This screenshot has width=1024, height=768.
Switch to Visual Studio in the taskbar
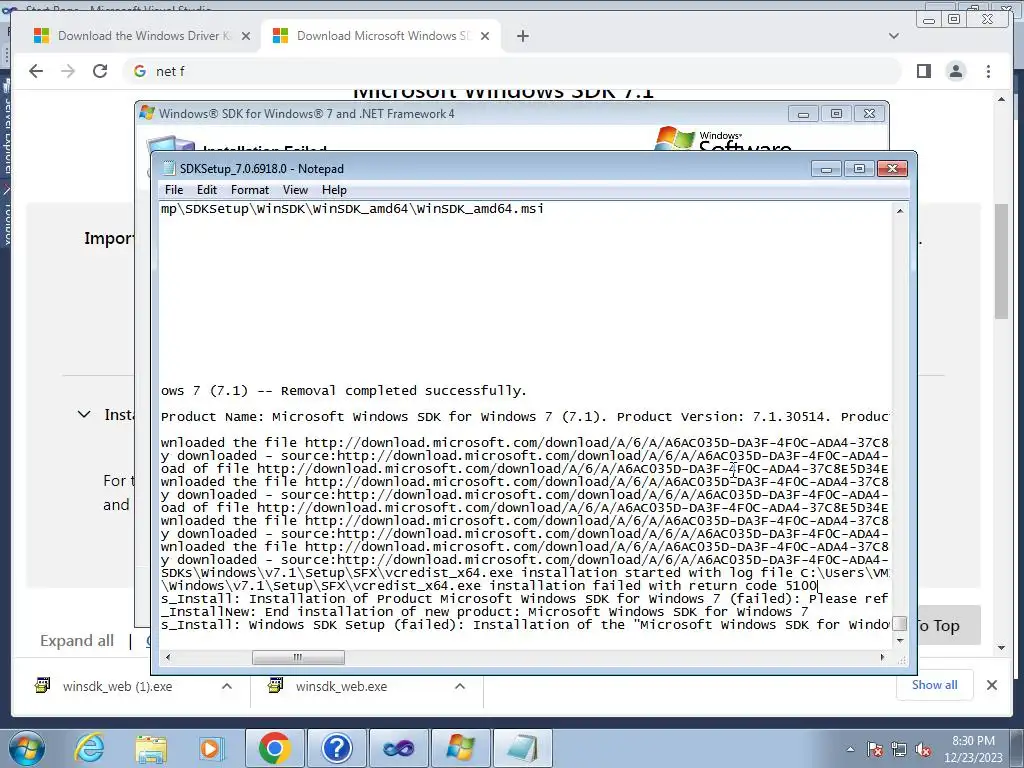(398, 748)
